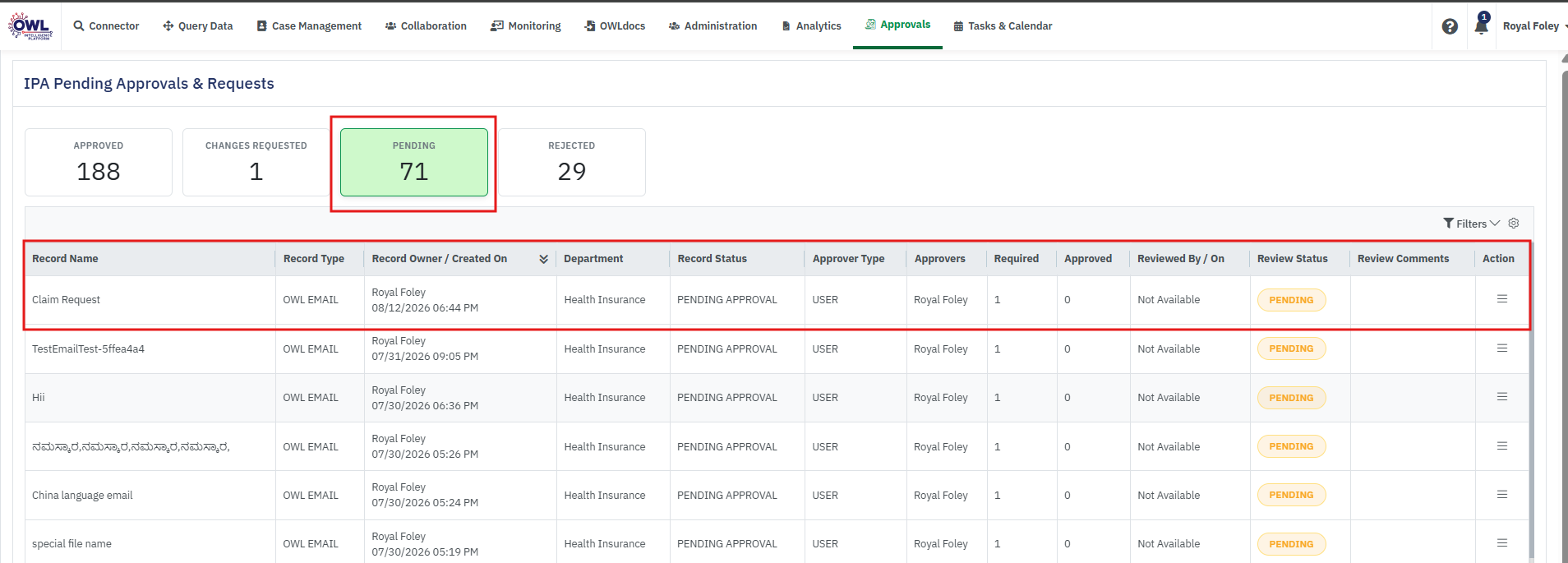Expand the Filters dropdown chevron
Image resolution: width=1568 pixels, height=563 pixels.
1495,224
